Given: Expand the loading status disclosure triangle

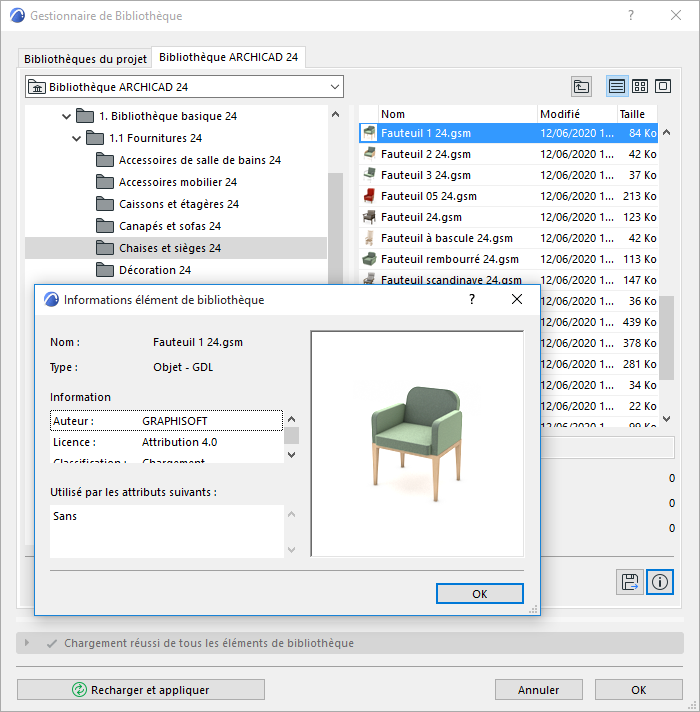Looking at the screenshot, I should [x=27, y=643].
